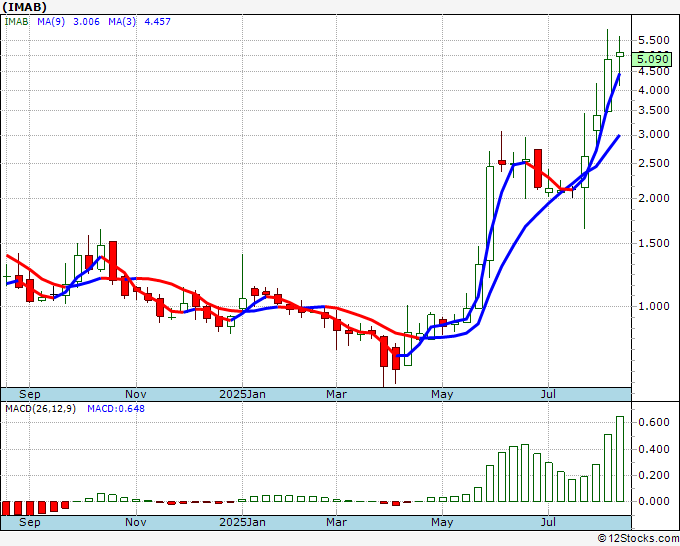Click May on the price chart time axis

pos(442,394)
